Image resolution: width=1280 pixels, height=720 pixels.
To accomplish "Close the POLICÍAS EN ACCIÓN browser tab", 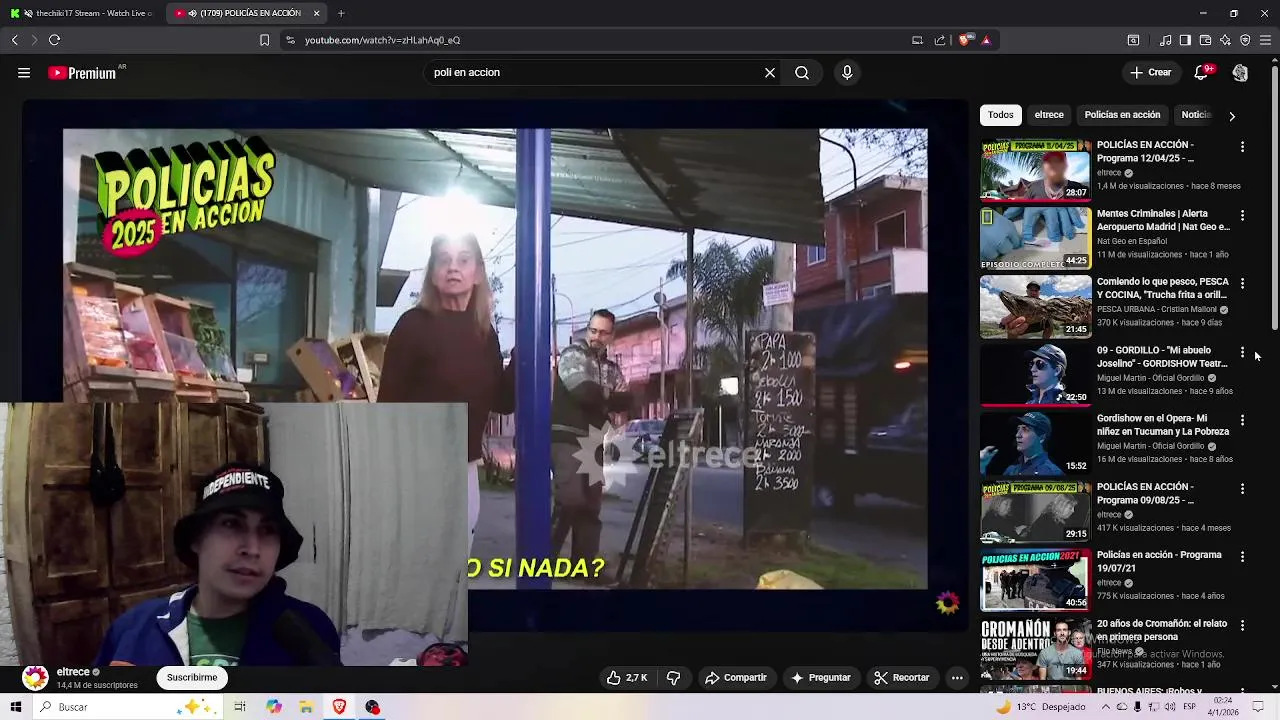I will (x=317, y=13).
